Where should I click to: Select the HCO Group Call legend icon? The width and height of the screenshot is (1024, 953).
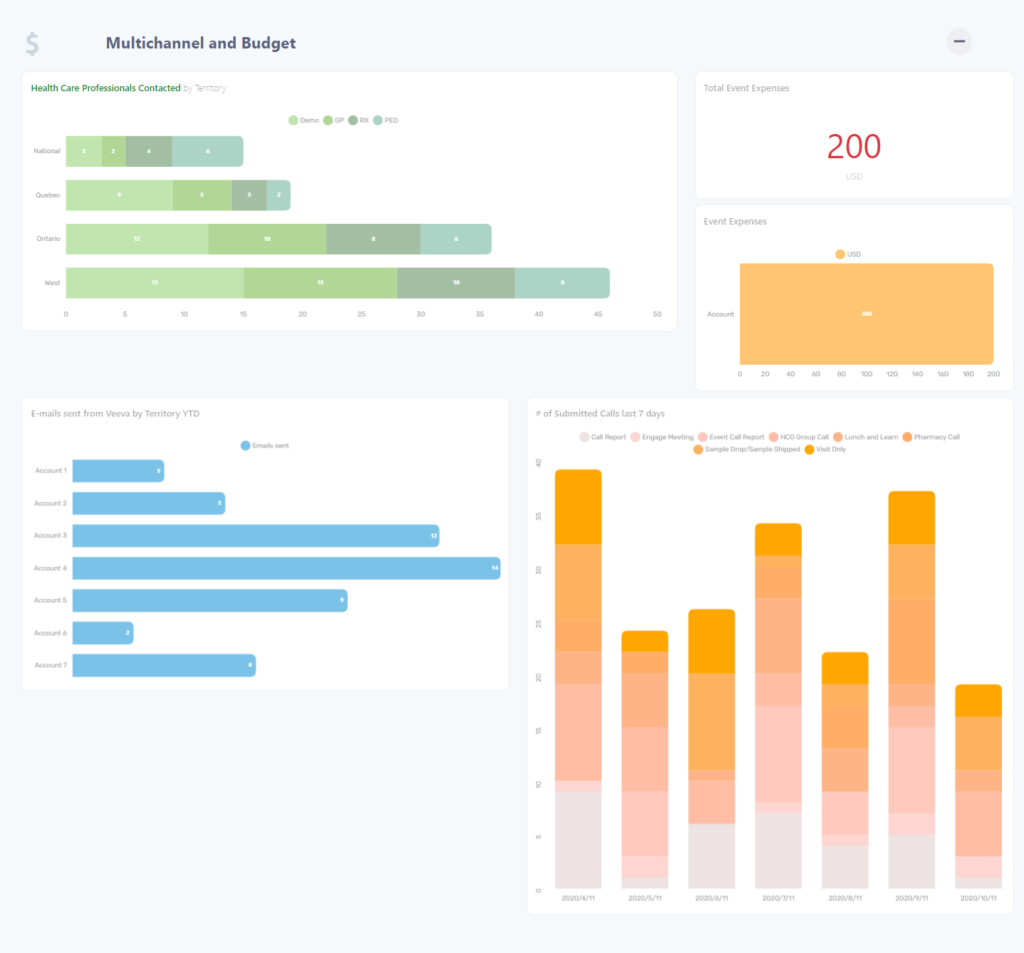[x=773, y=436]
